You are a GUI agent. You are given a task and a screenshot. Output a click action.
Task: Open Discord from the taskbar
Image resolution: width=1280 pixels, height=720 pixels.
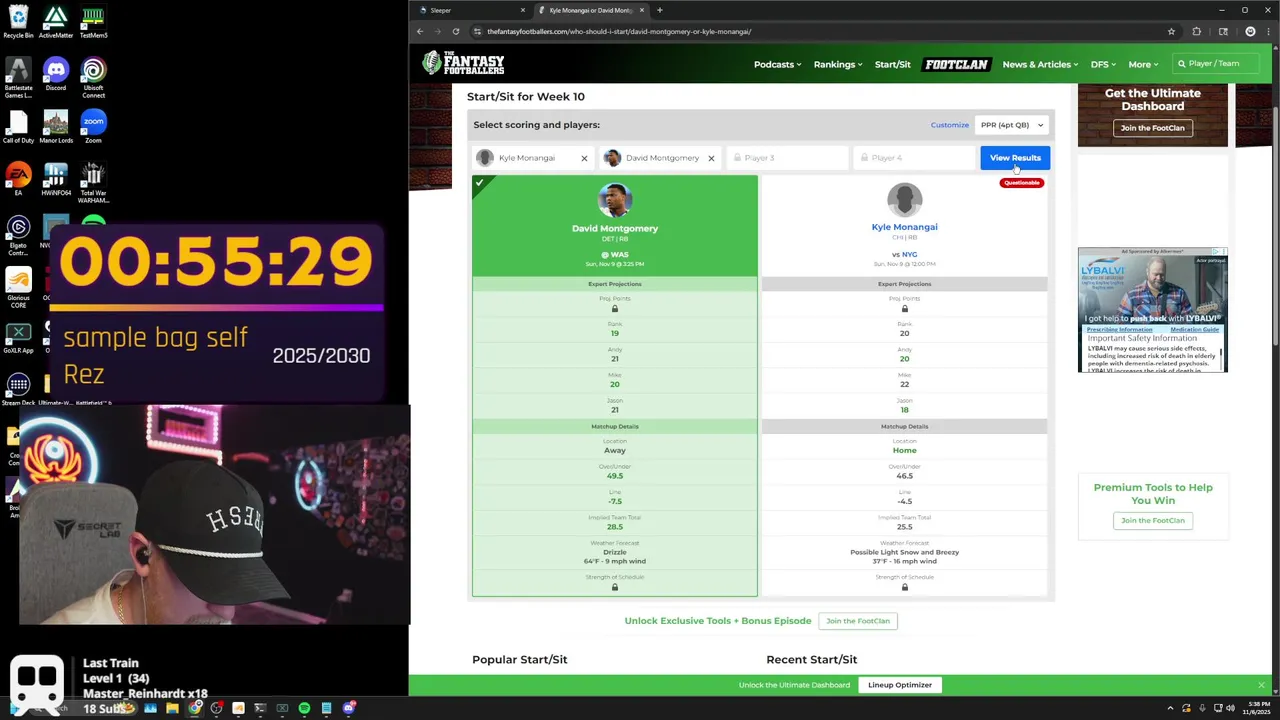tap(348, 708)
